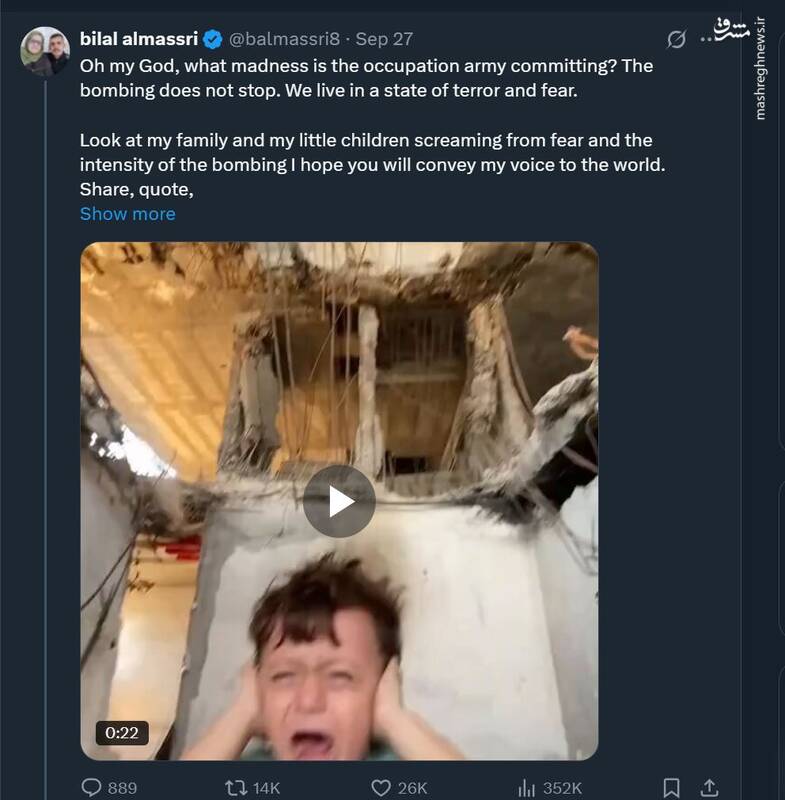This screenshot has height=800, width=785.
Task: Click the blue verified badge
Action: coord(213,40)
